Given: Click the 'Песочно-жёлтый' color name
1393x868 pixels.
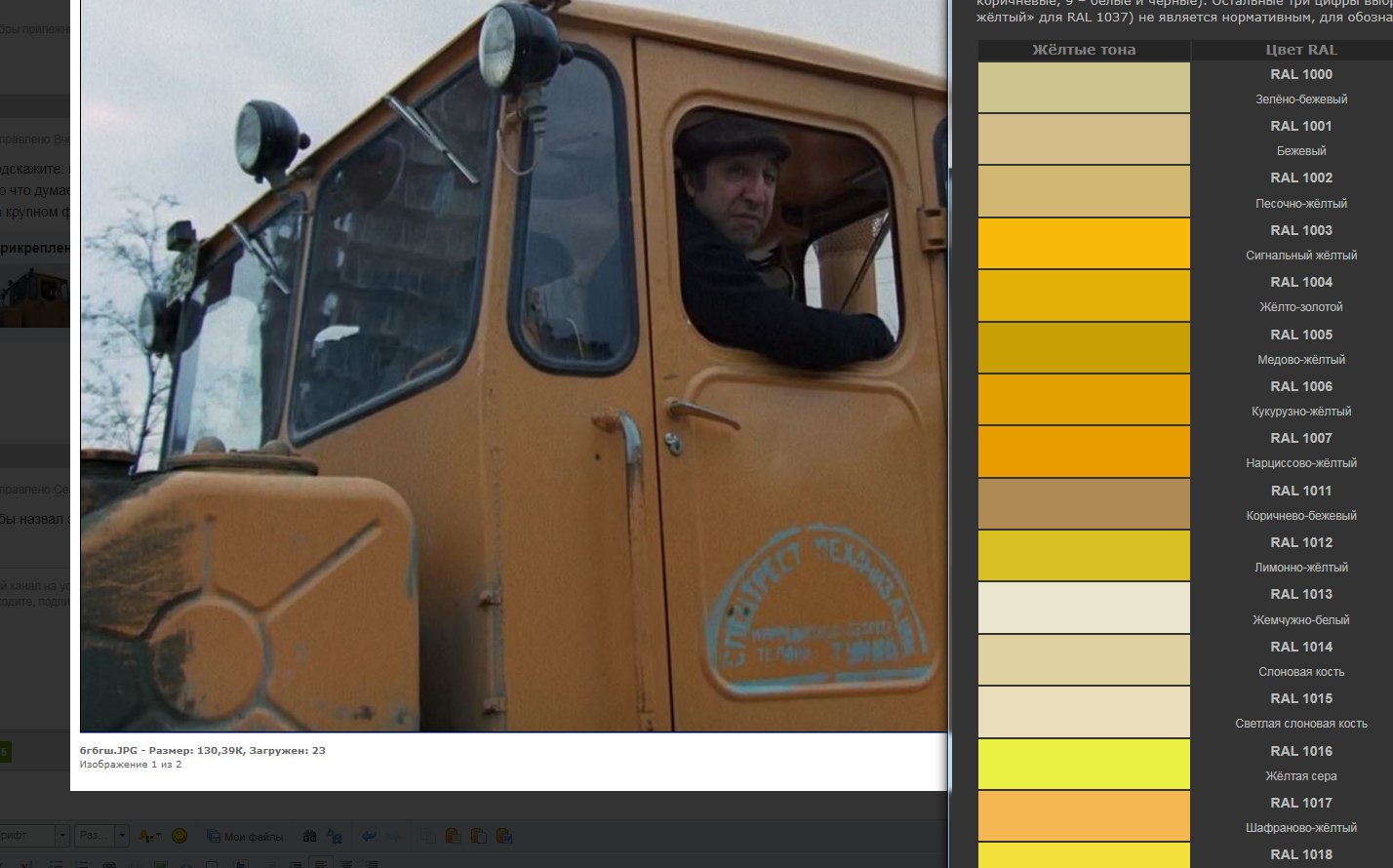Looking at the screenshot, I should click(1301, 204).
